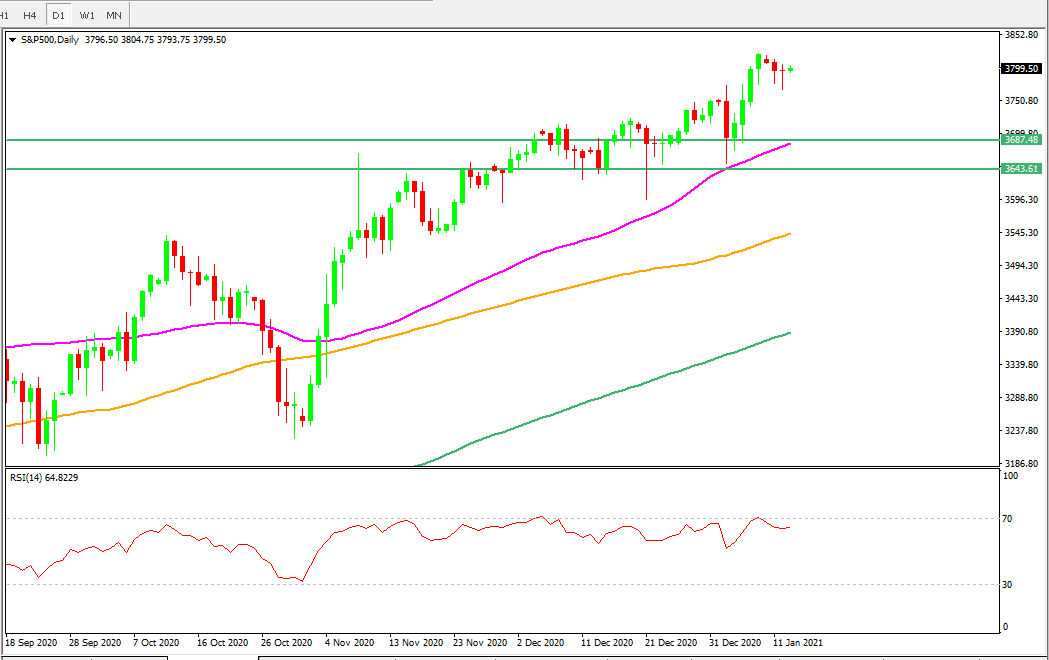
Task: Select the 3643.61 support level label
Action: (x=1022, y=170)
